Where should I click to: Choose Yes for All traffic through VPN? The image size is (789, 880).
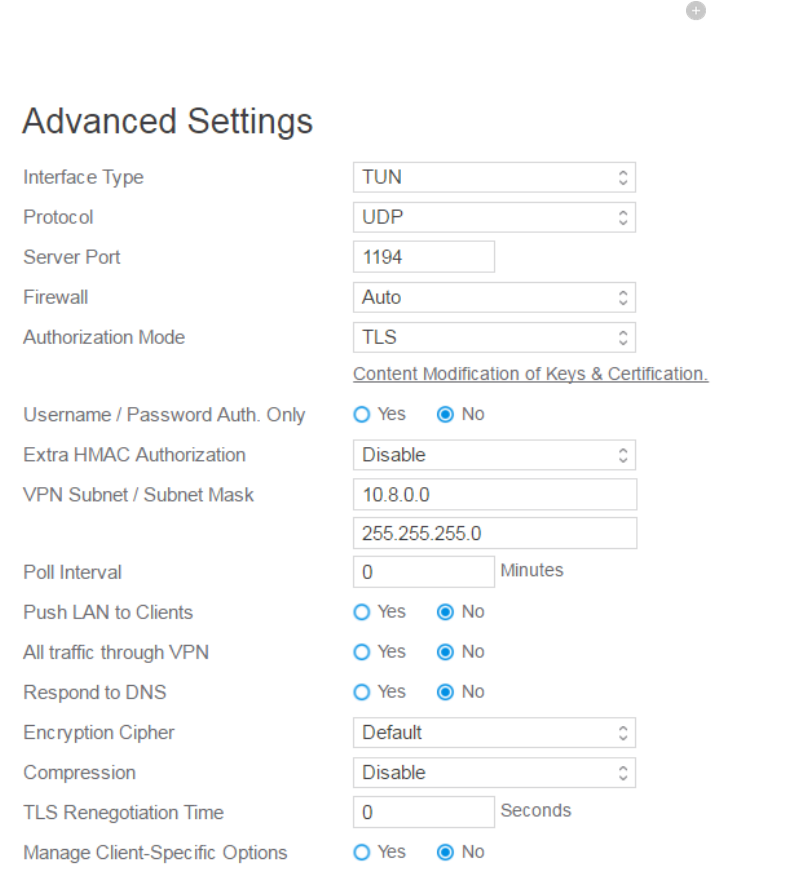point(363,652)
